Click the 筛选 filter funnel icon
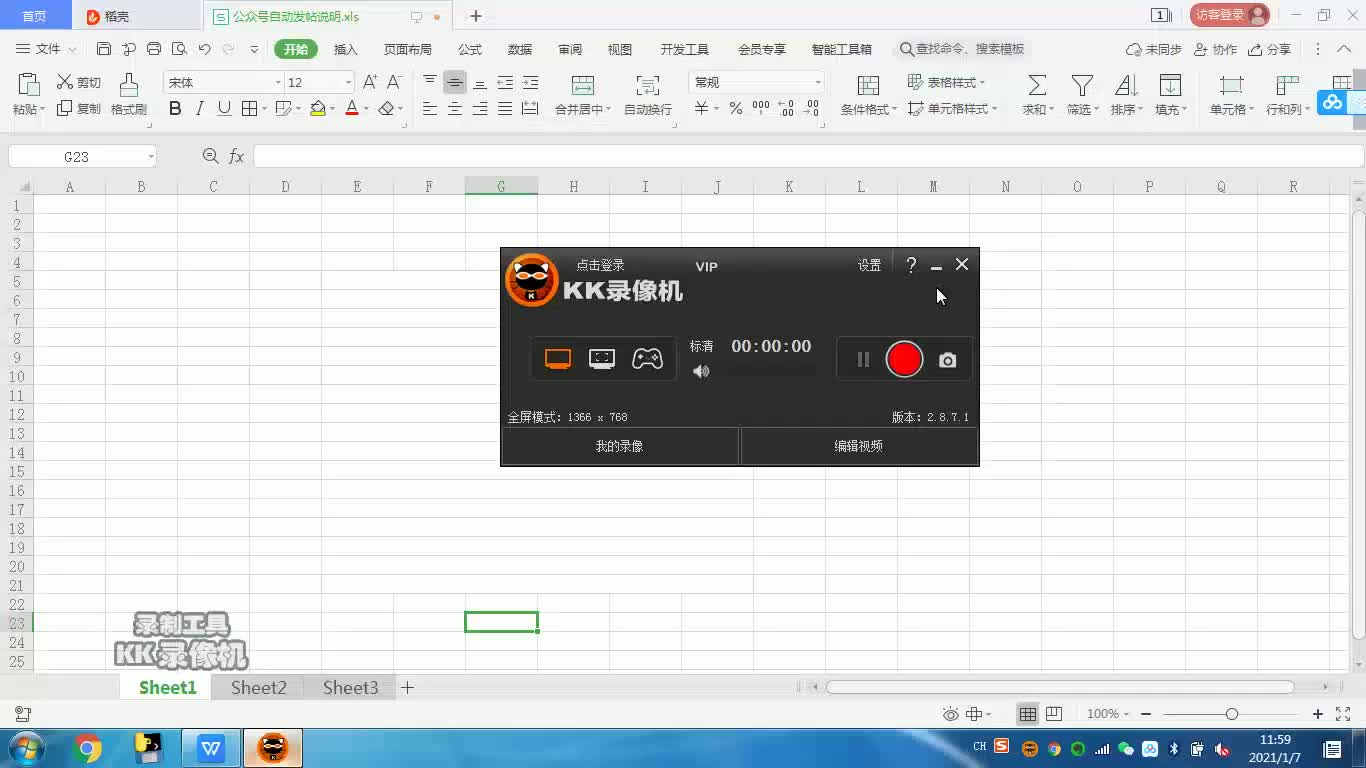The height and width of the screenshot is (768, 1366). coord(1082,86)
